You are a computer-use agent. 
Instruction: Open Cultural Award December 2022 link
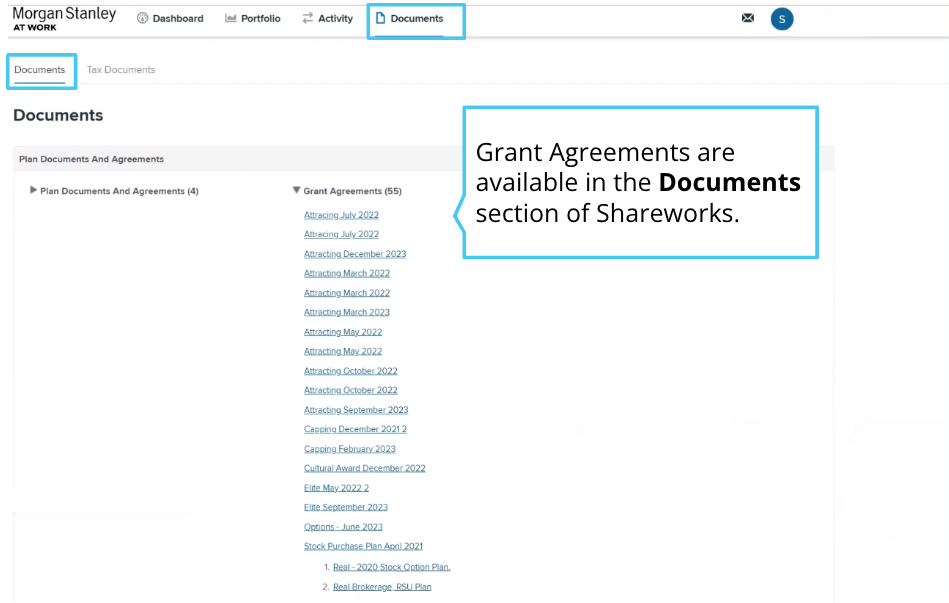(x=364, y=468)
